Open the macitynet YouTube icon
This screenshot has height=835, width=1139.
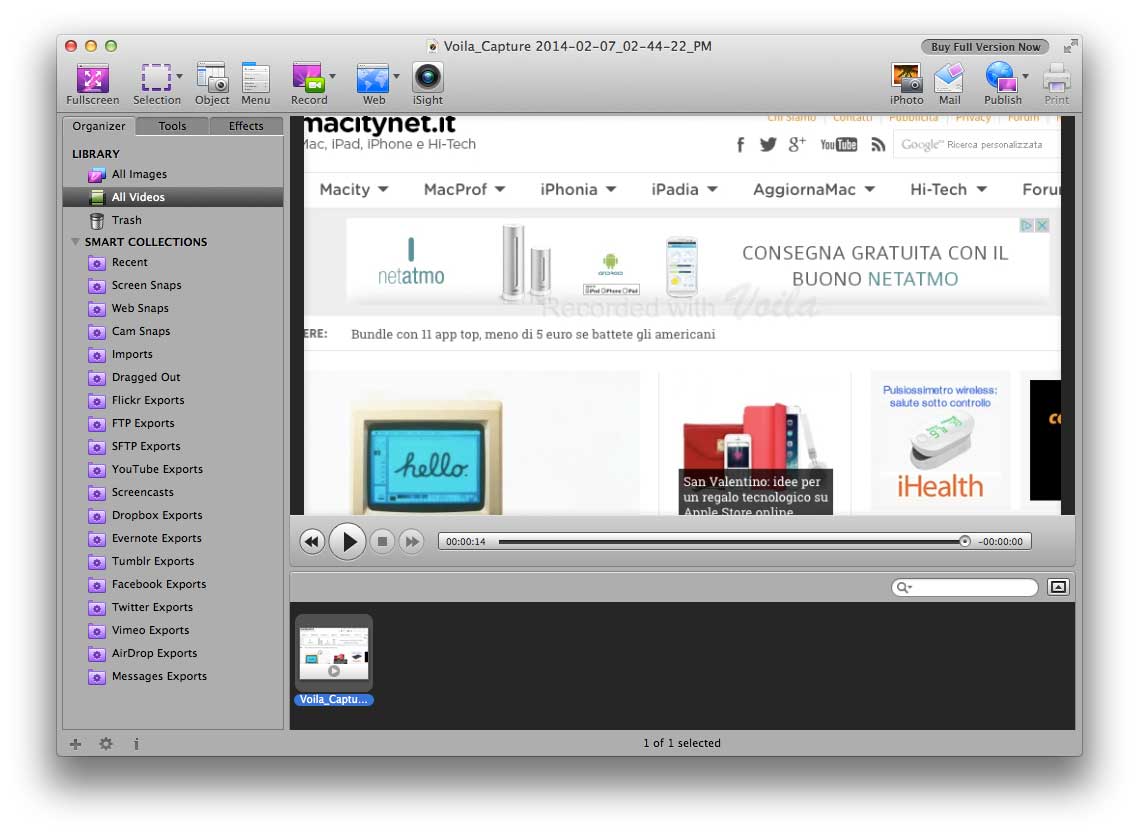838,145
